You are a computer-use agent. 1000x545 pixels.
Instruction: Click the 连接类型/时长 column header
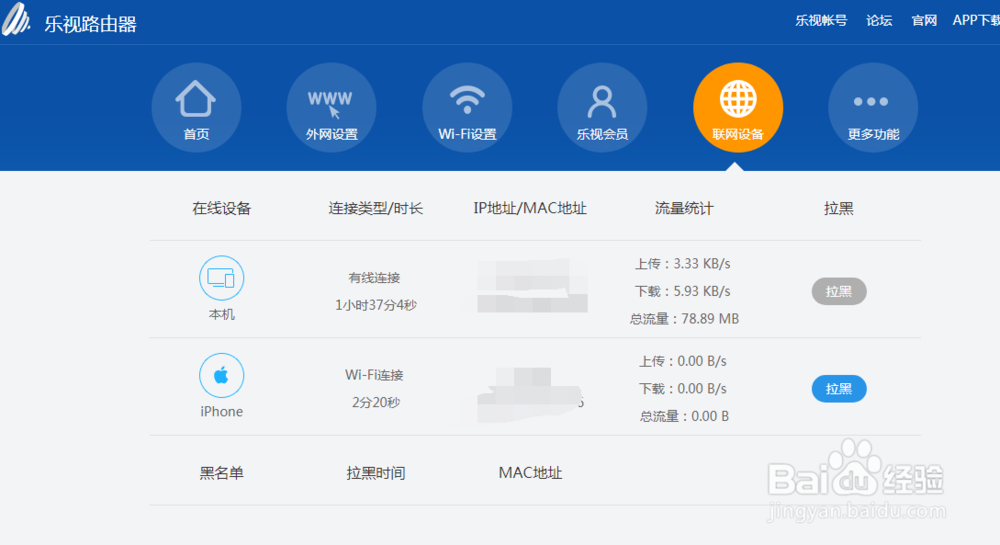tap(376, 208)
